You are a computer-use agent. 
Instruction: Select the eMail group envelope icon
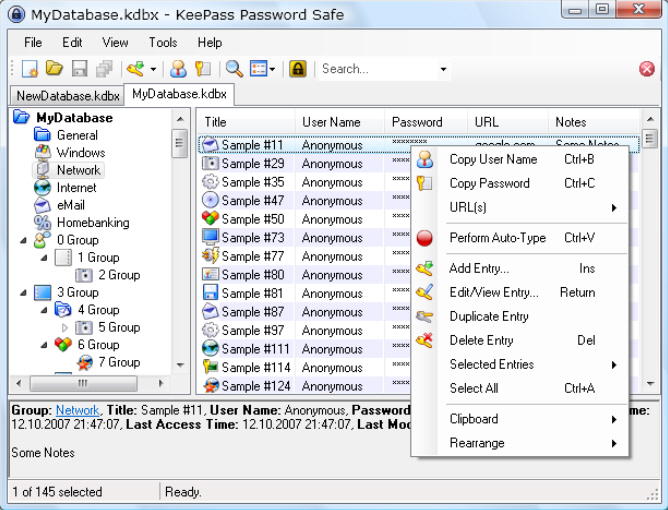click(x=42, y=205)
